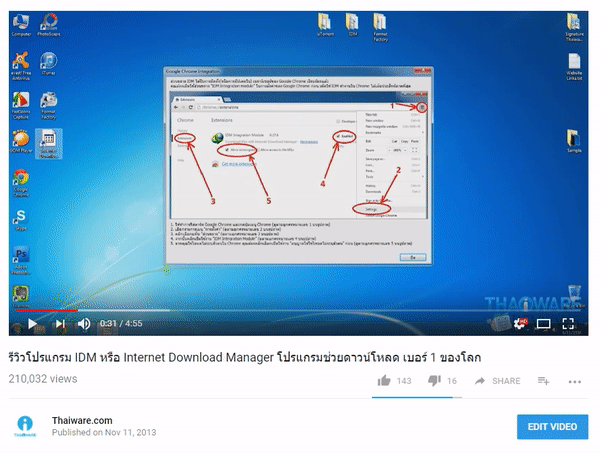The image size is (600, 453).
Task: Mute the video volume
Action: tap(84, 324)
